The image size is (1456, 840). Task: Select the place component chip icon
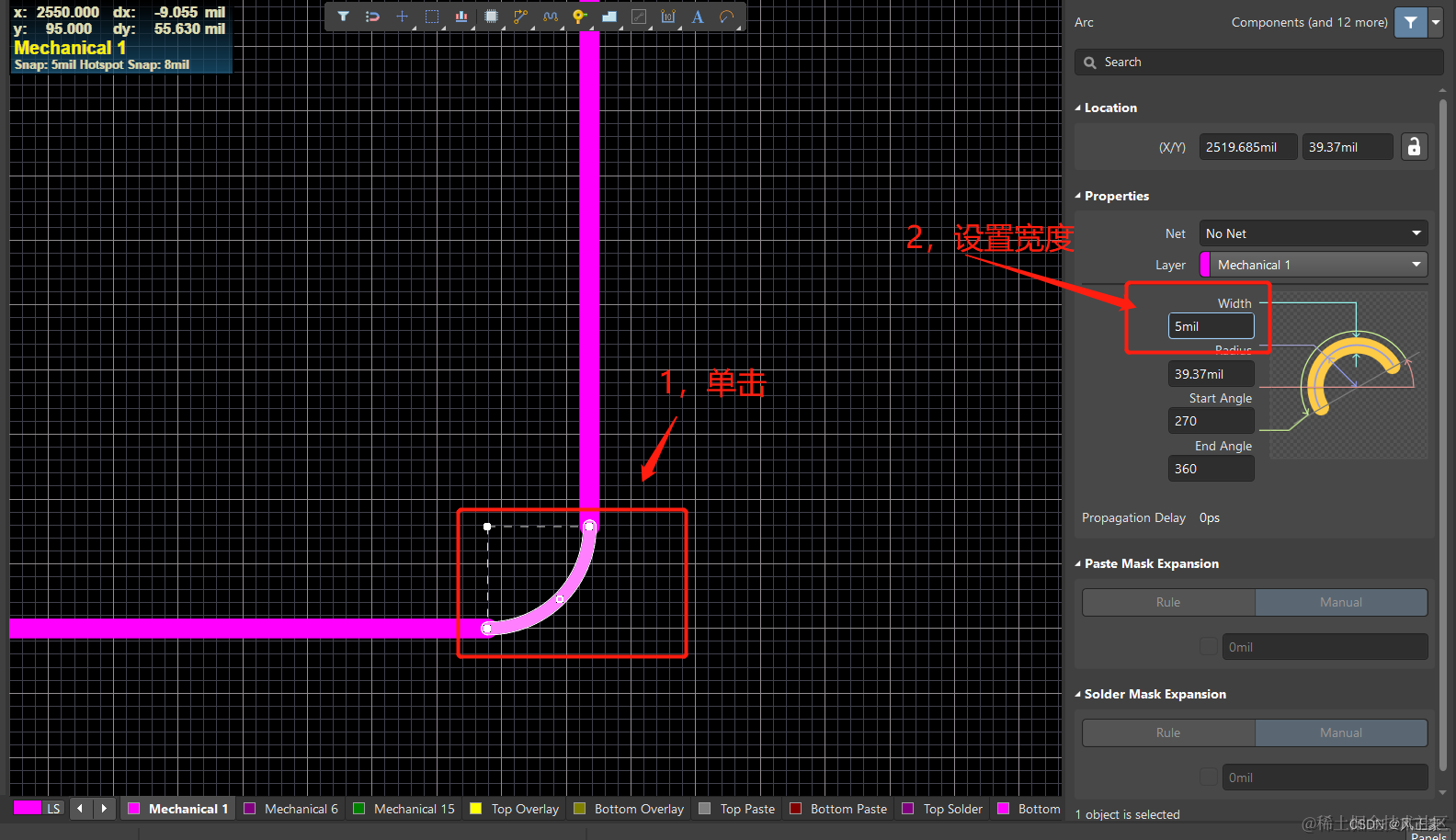click(x=491, y=17)
